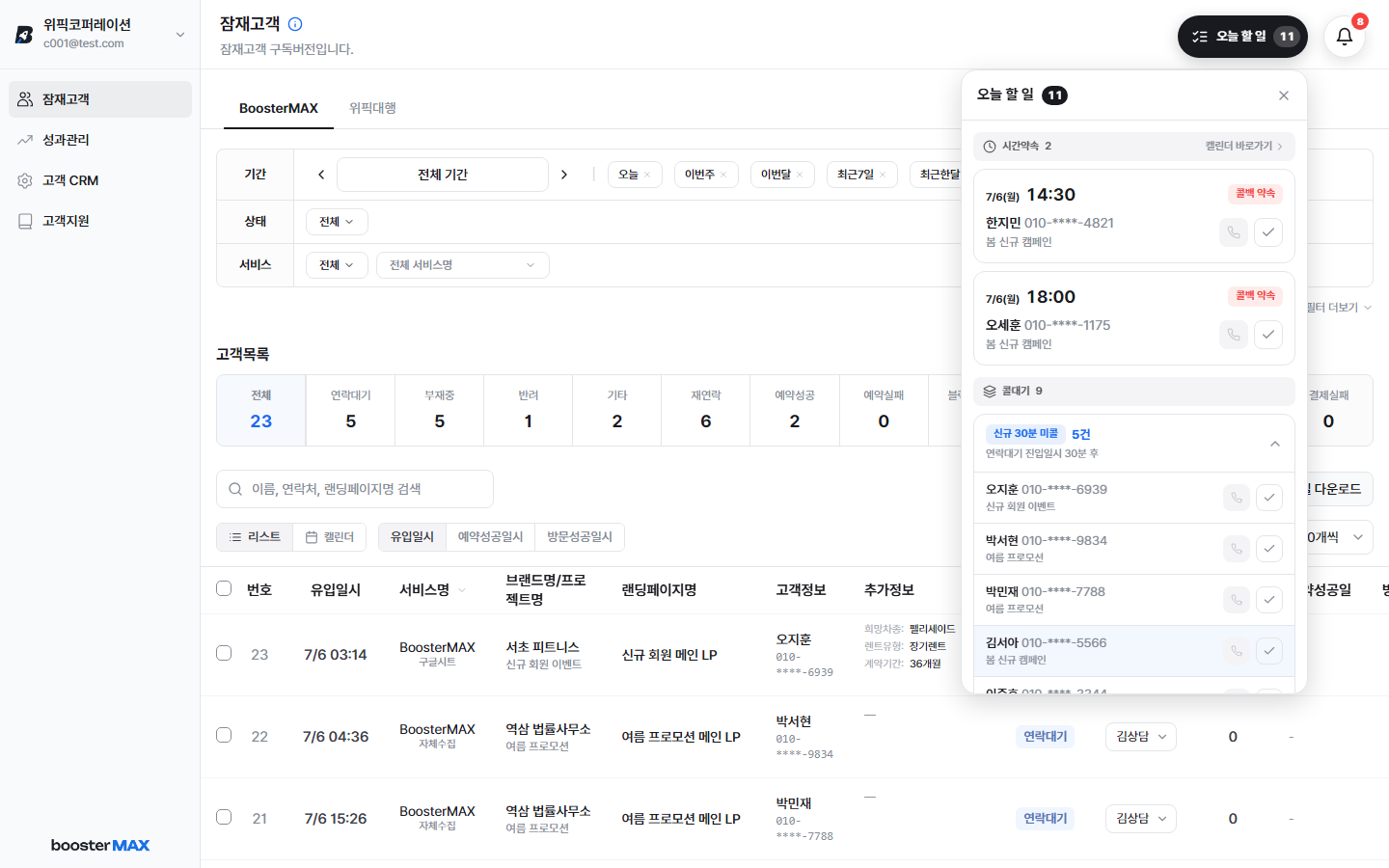Sort by 방문성공일시
The image size is (1389, 868).
coord(580,537)
